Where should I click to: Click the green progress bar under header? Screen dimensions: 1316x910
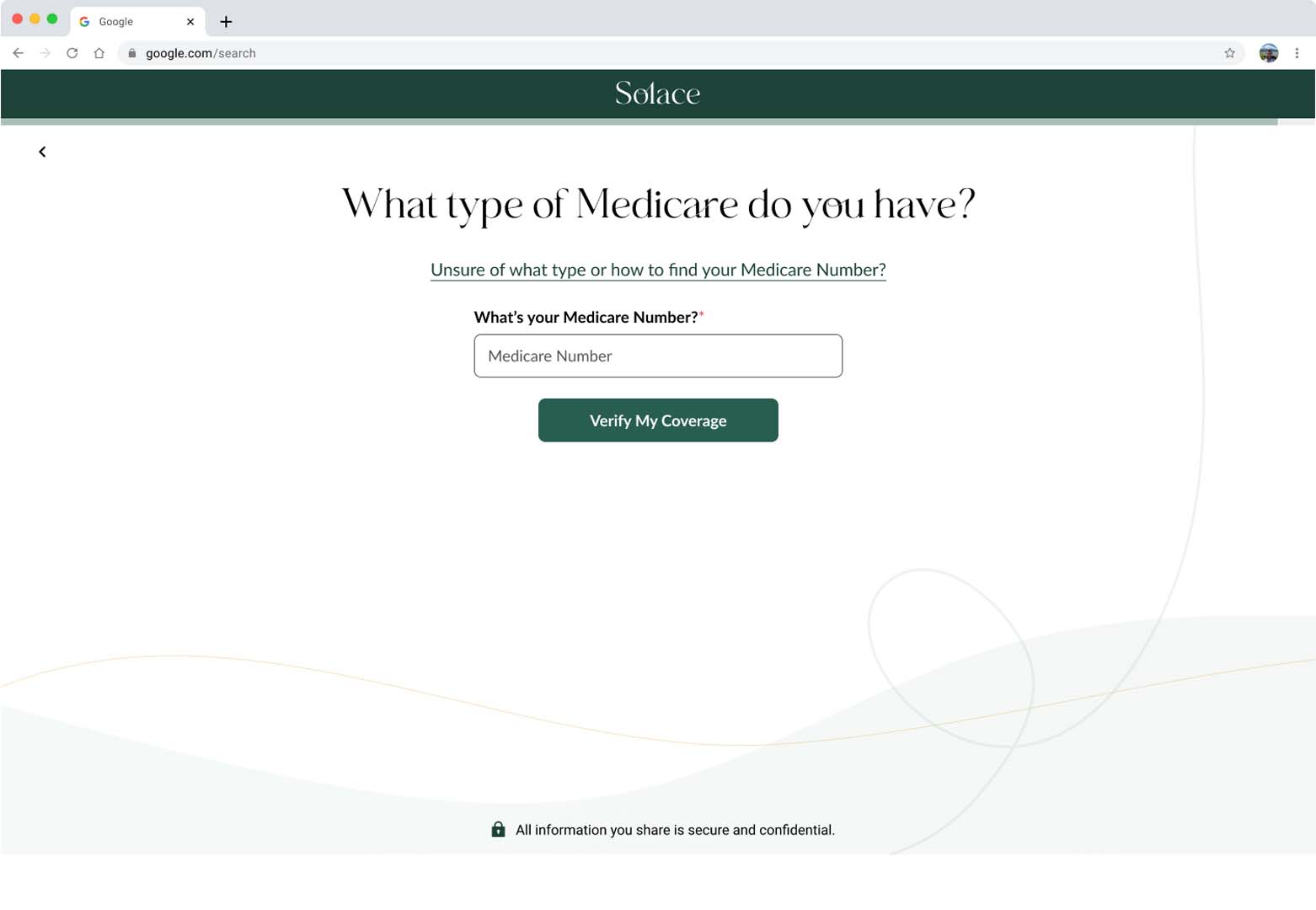coord(639,122)
